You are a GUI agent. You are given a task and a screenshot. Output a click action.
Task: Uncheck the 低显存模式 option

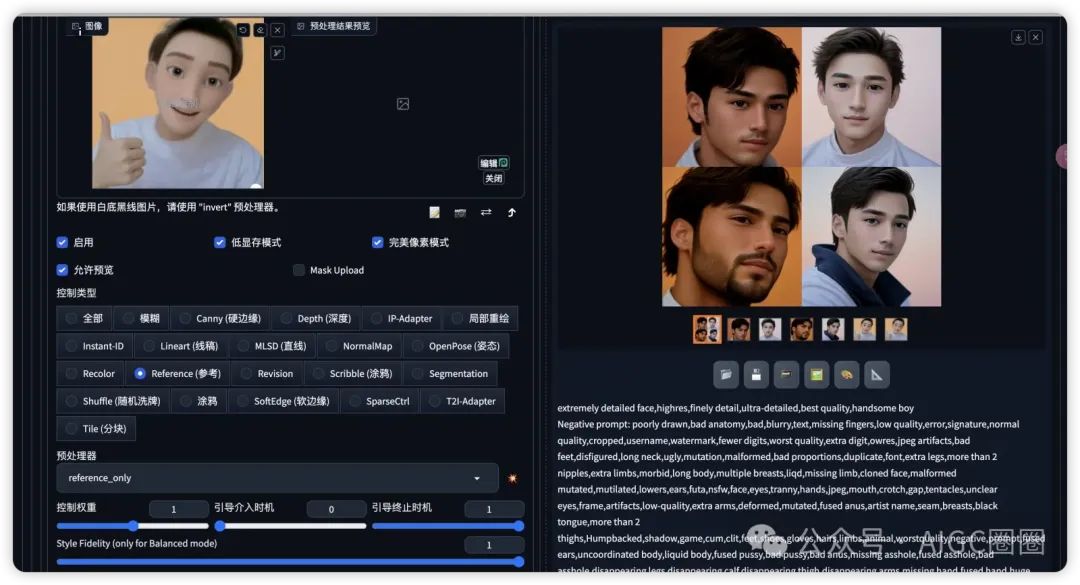(219, 242)
